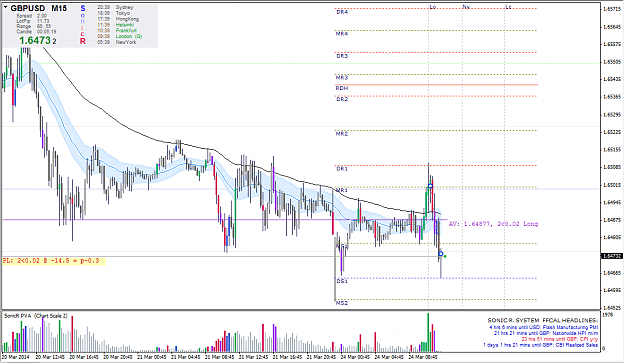Open the red GBP CPI y/y headline

click(560, 339)
